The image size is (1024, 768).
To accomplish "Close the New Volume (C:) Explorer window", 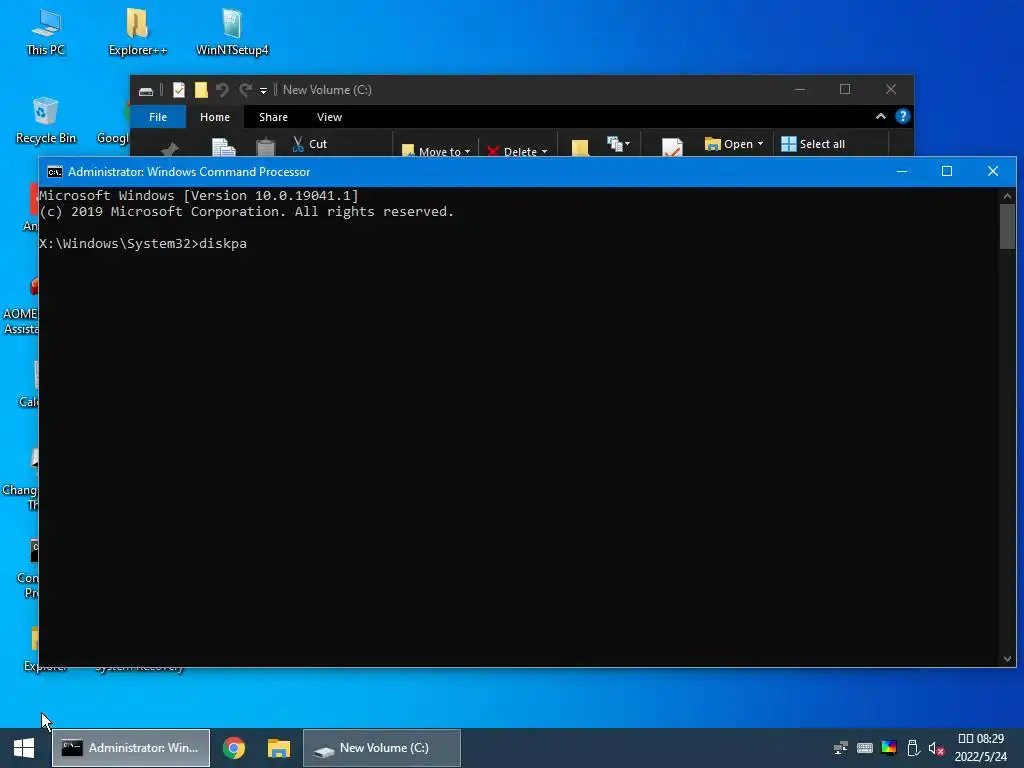I will [891, 89].
